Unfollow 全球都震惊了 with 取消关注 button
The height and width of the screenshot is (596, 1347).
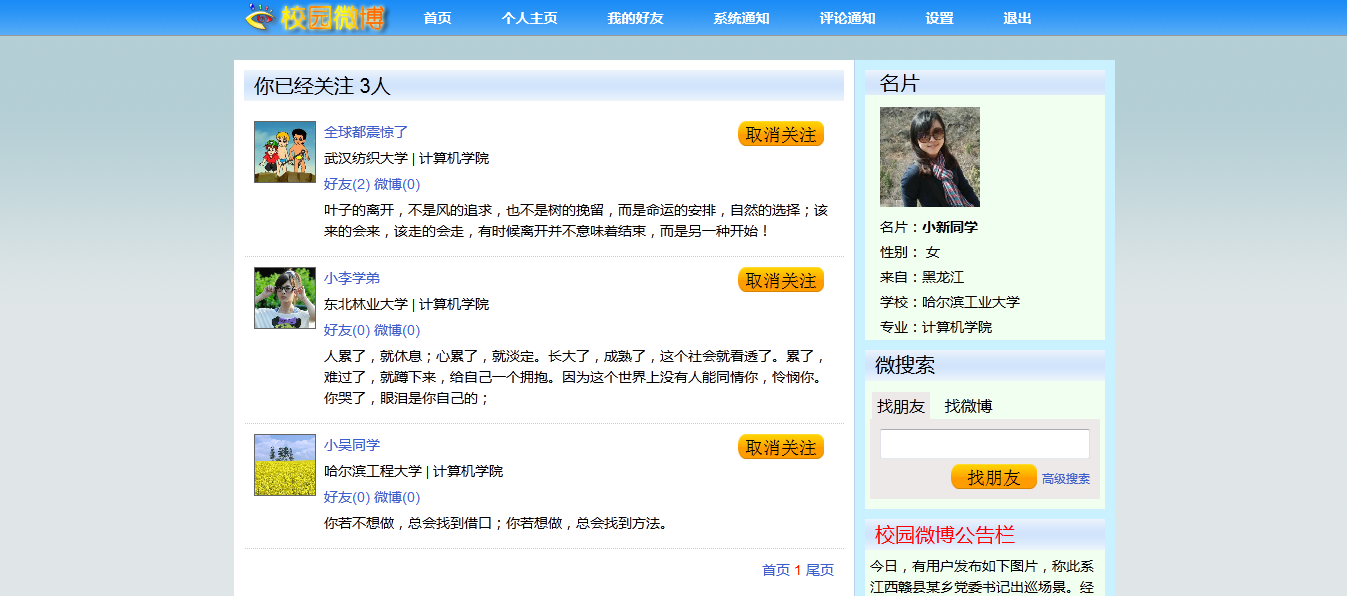tap(781, 134)
